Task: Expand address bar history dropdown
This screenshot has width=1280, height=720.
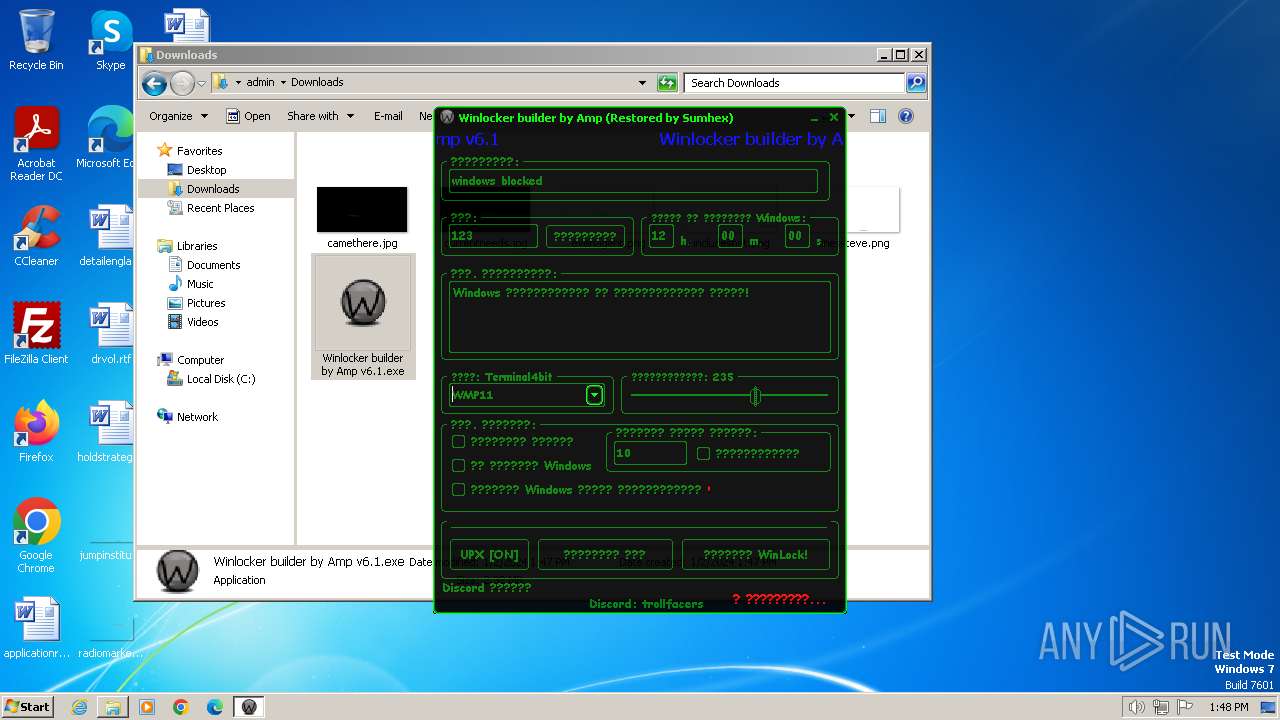Action: tap(642, 83)
